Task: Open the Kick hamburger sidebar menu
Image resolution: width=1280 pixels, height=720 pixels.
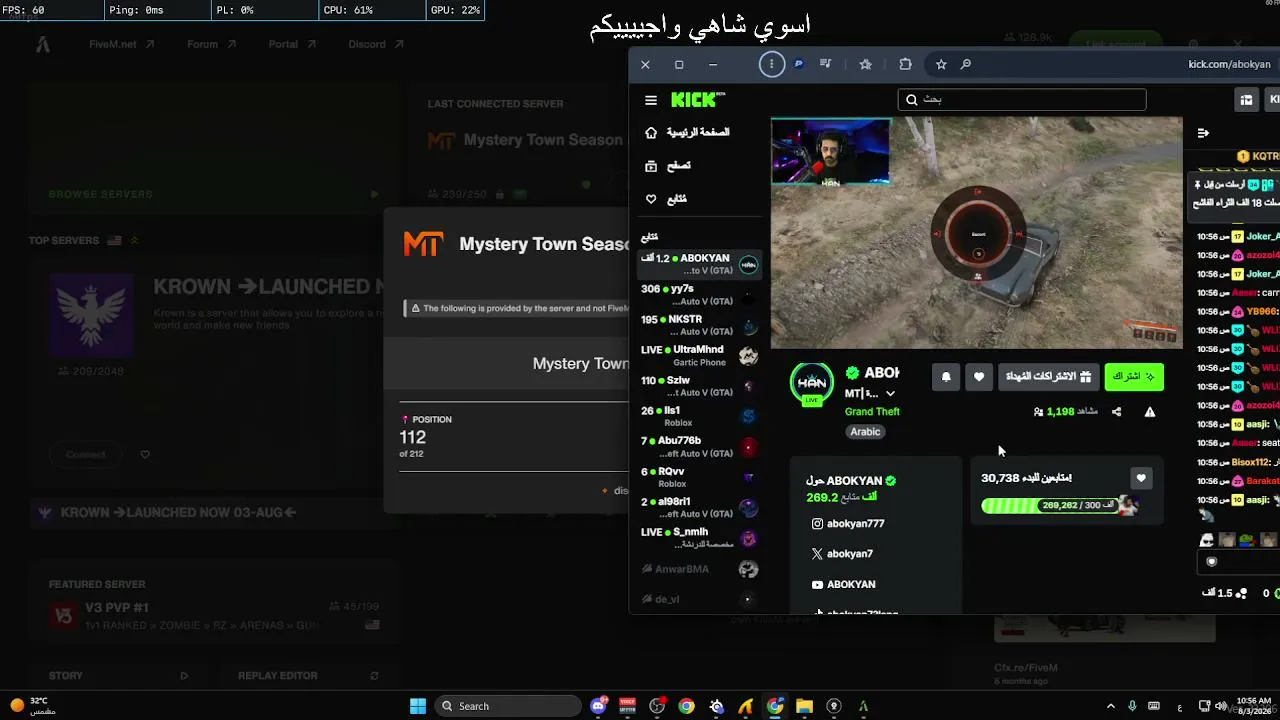Action: (x=651, y=100)
